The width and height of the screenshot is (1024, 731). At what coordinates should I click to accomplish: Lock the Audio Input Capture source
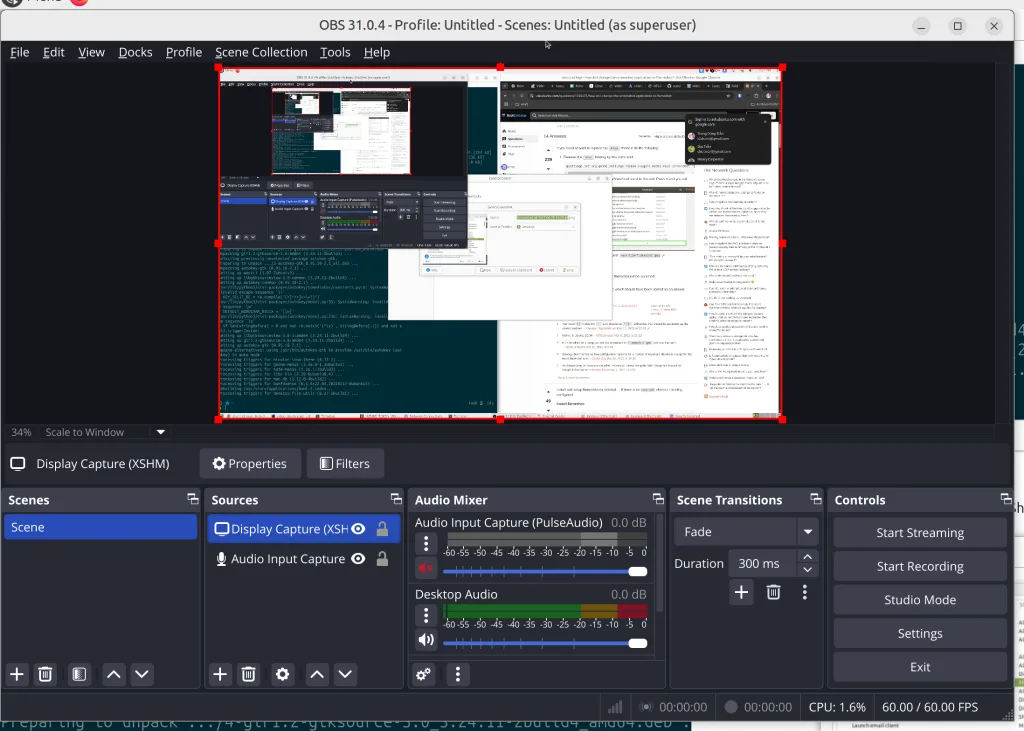point(382,559)
